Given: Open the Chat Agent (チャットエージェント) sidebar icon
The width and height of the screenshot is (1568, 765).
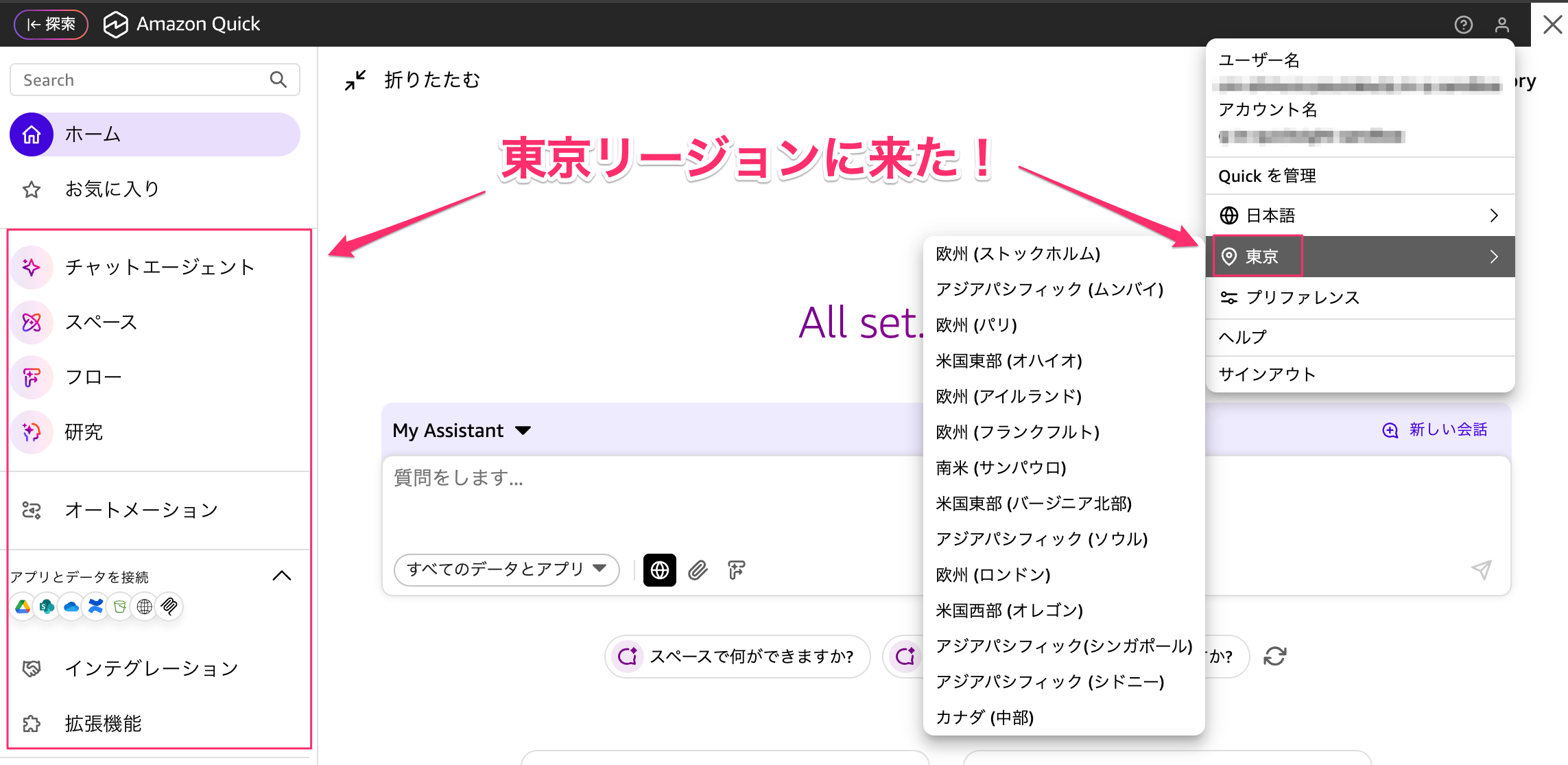Looking at the screenshot, I should [32, 267].
